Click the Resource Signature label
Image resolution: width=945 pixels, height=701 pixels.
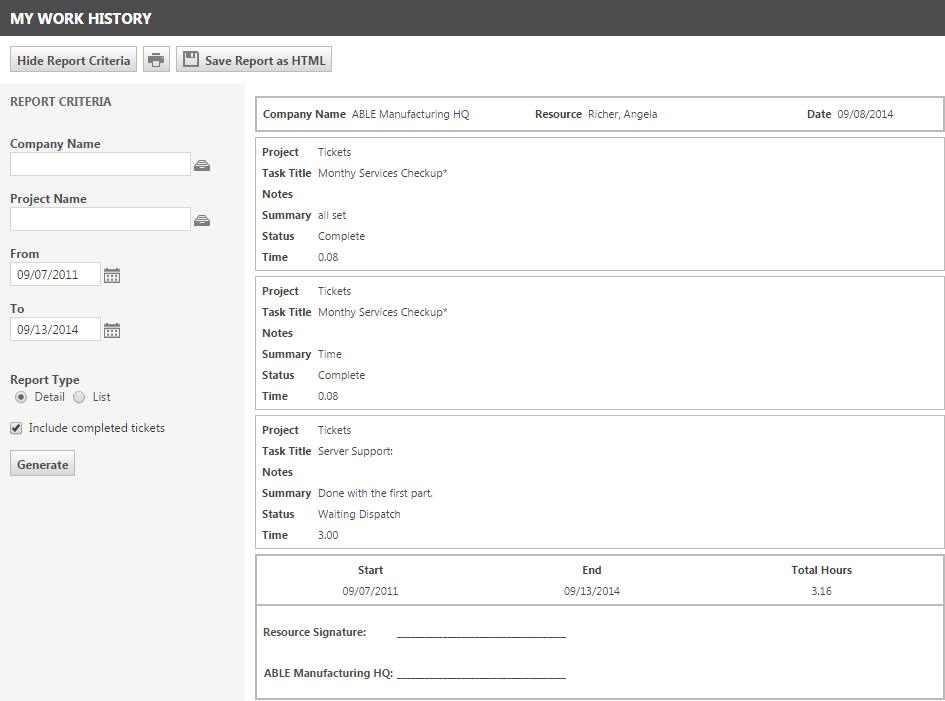[x=315, y=632]
